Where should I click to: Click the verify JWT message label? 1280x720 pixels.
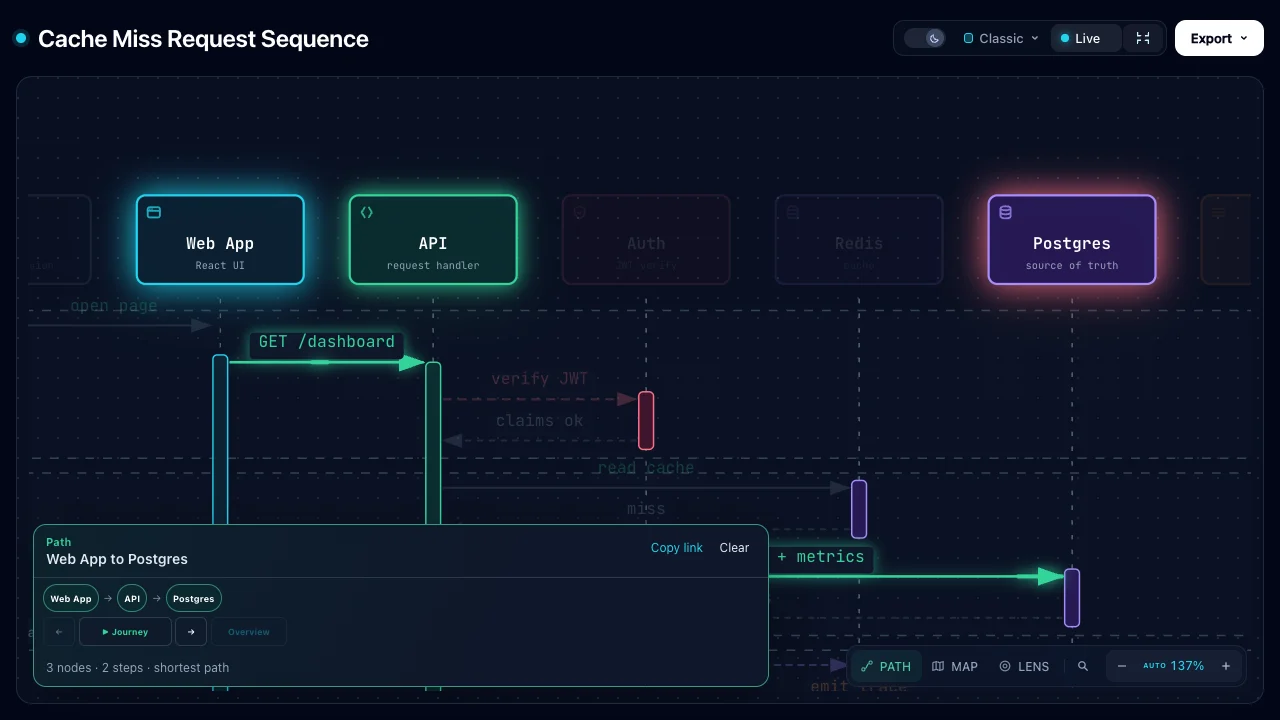(540, 379)
